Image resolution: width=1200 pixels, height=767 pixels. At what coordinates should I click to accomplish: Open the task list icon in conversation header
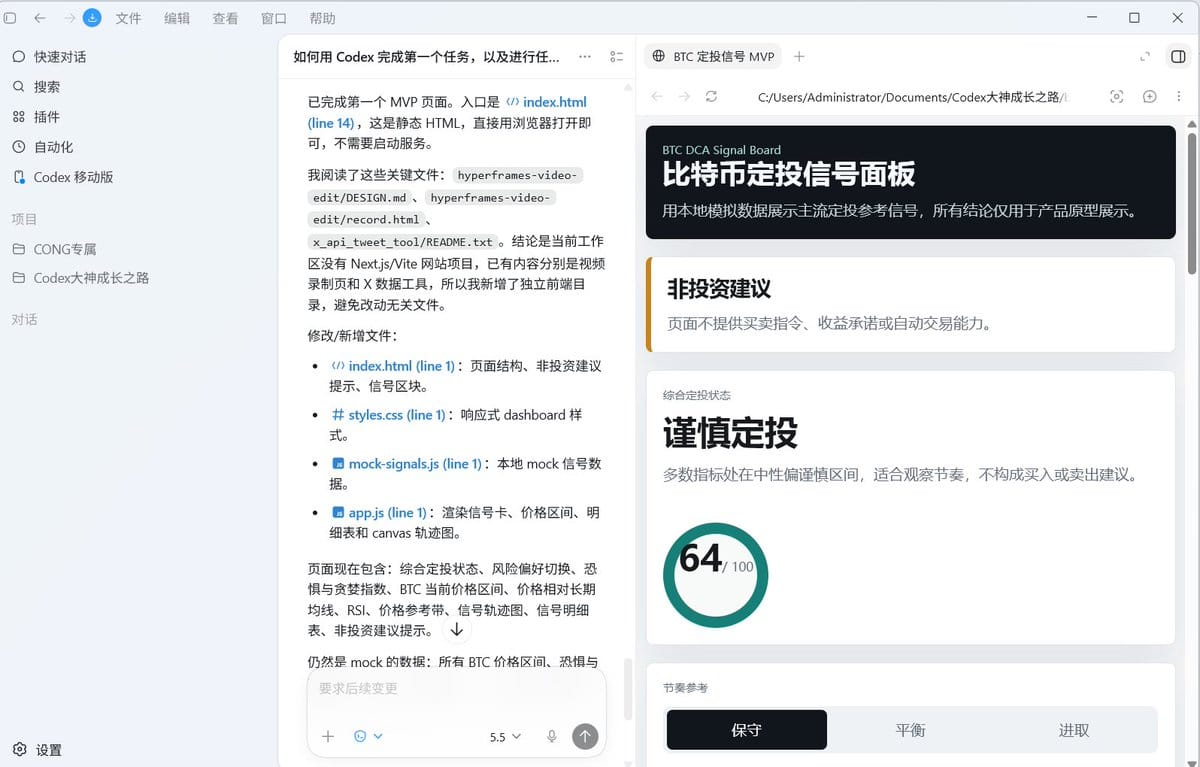click(x=617, y=57)
